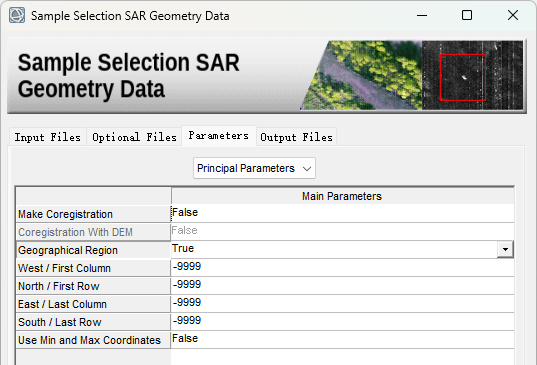
Task: Maximize the Sample Selection SAR Geometry Data window
Action: (467, 15)
